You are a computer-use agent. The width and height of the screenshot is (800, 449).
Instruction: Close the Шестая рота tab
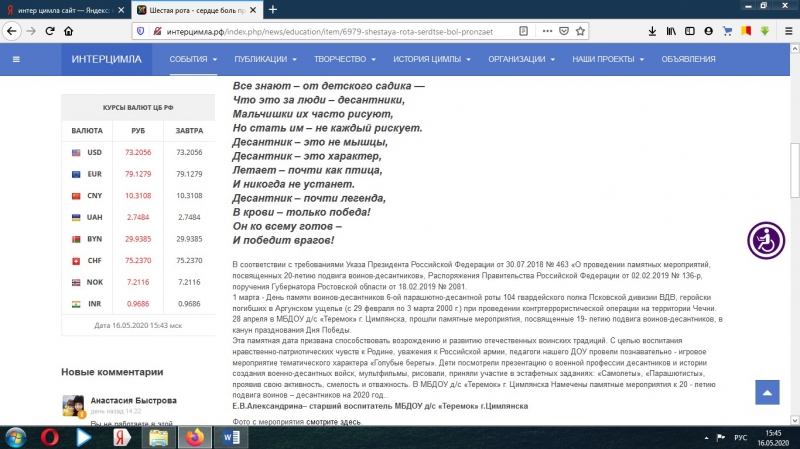[253, 10]
